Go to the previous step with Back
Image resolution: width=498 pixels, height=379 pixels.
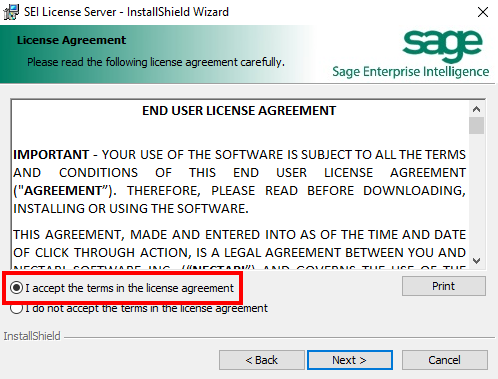coord(262,360)
